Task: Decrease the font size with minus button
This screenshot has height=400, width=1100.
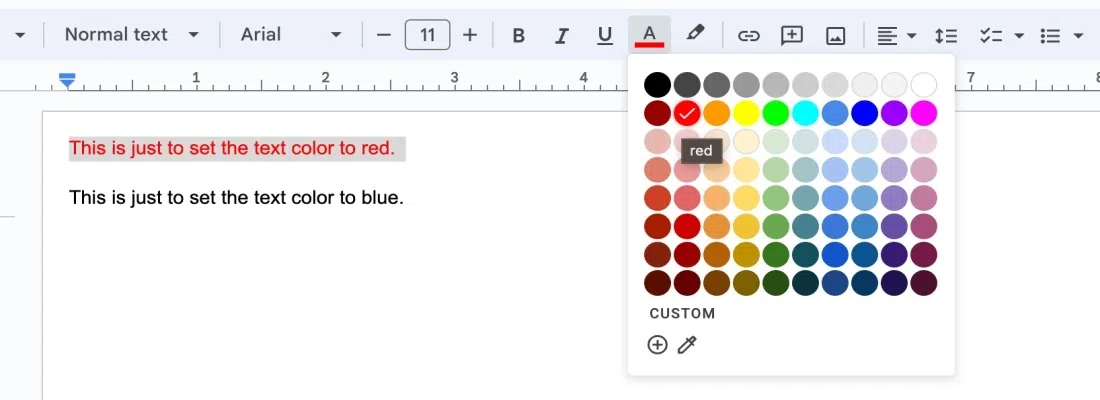Action: (384, 36)
